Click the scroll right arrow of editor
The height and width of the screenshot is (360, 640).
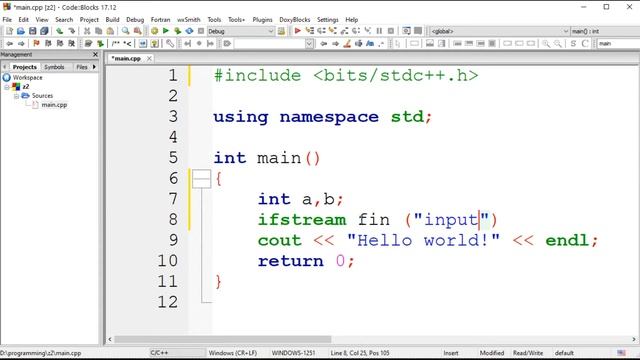click(x=634, y=339)
